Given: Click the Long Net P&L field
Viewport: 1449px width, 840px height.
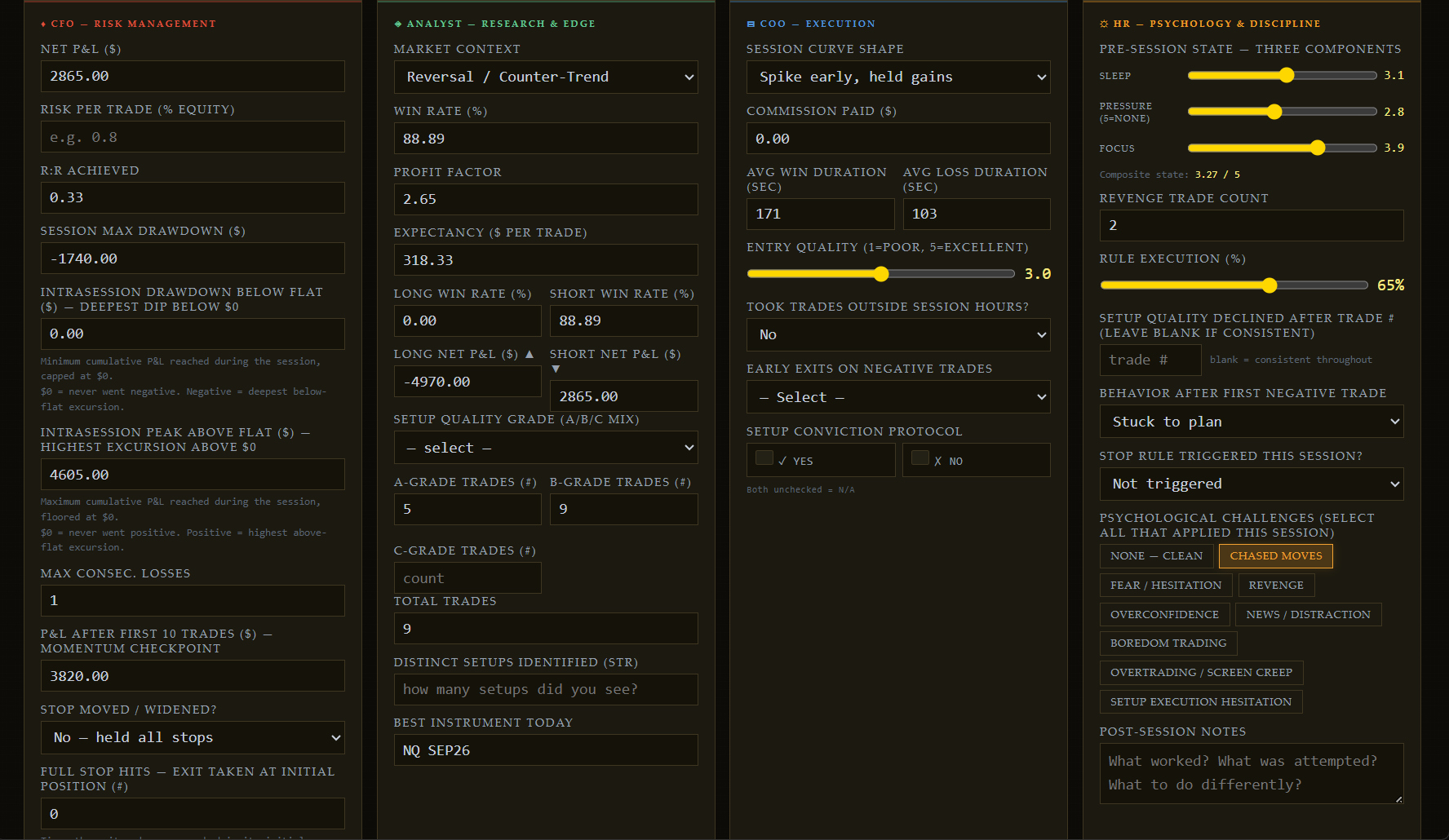Looking at the screenshot, I should click(467, 382).
